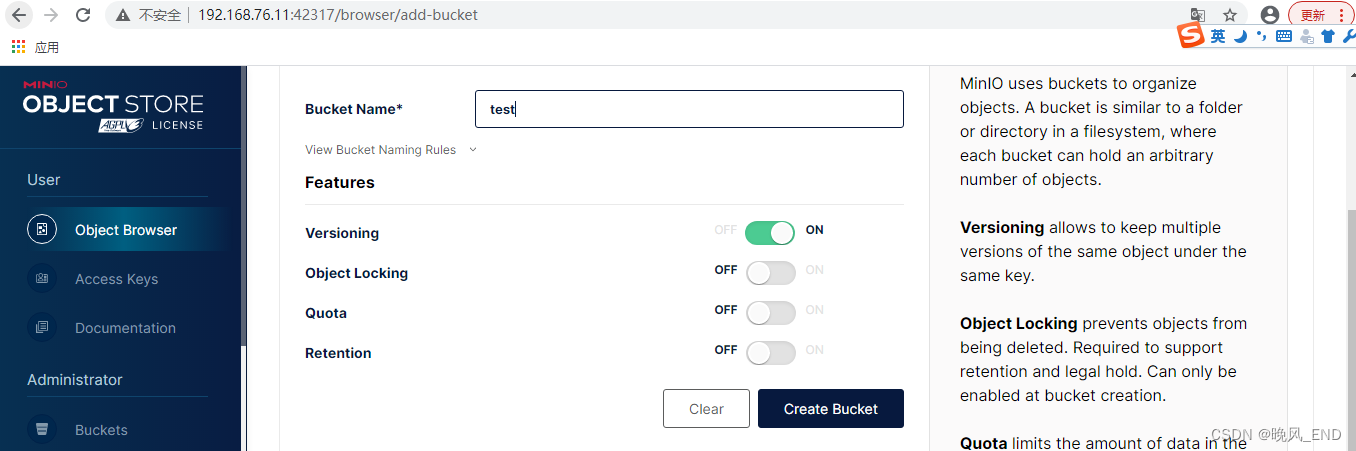Open the Documentation menu item
Image resolution: width=1356 pixels, height=451 pixels.
(x=125, y=328)
